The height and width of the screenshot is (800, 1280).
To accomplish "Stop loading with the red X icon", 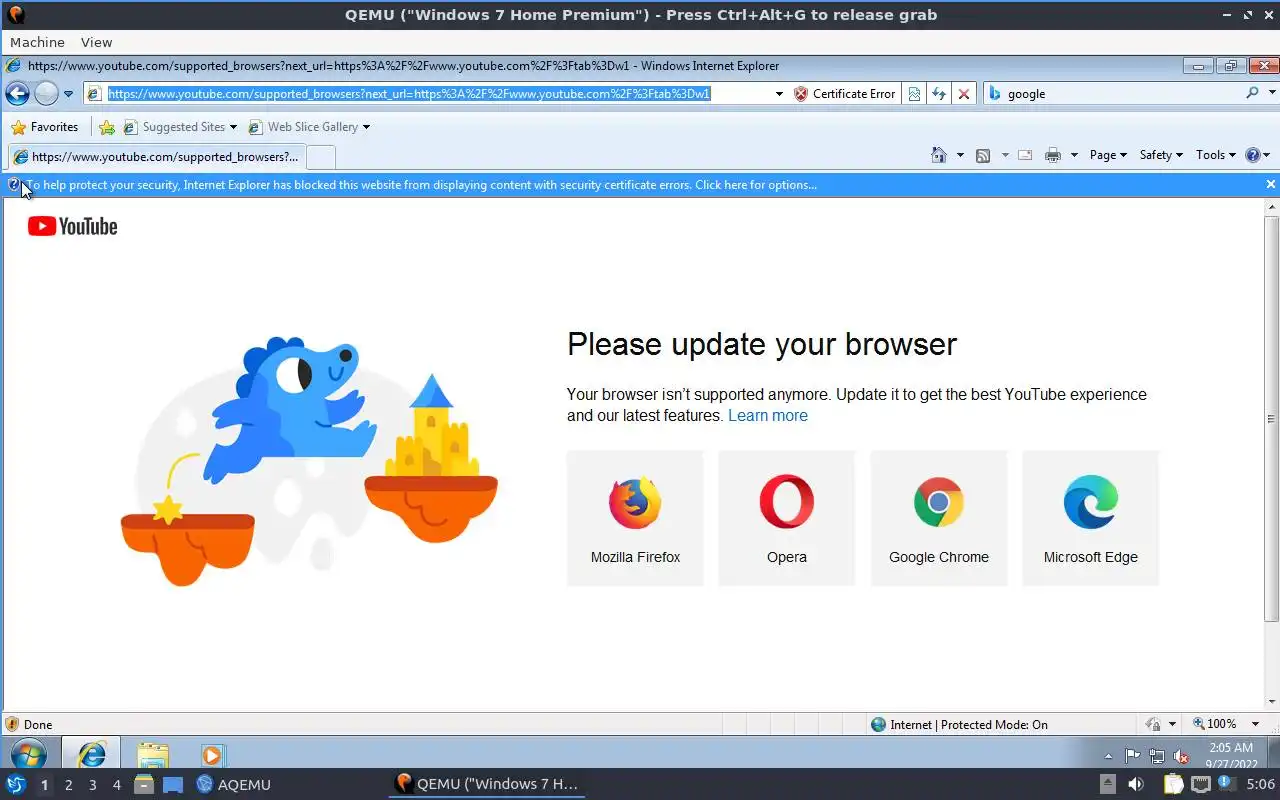I will [x=963, y=94].
